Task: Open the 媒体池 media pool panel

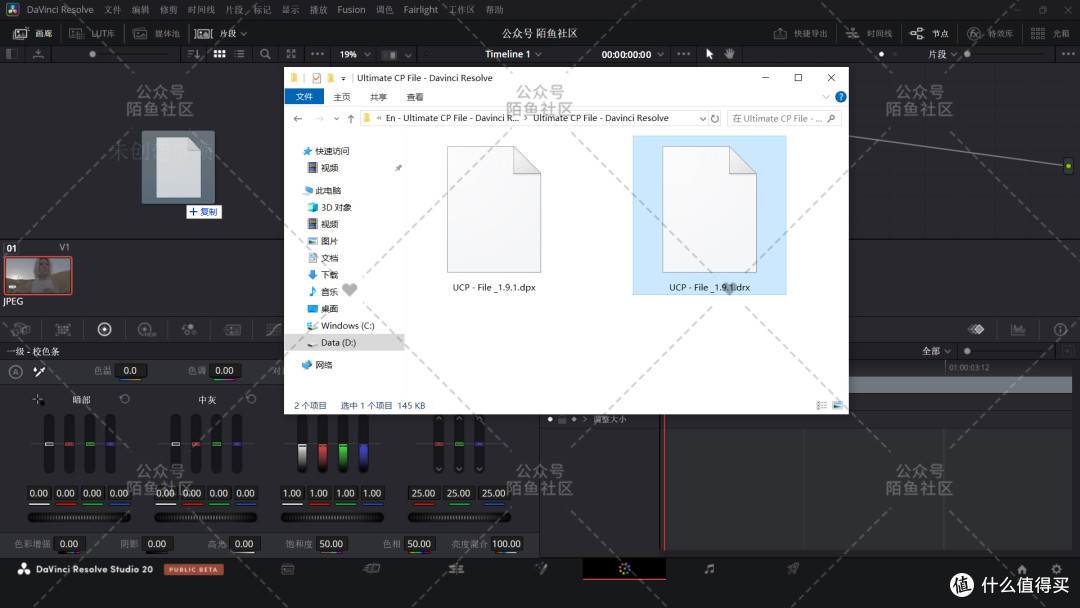Action: 156,33
